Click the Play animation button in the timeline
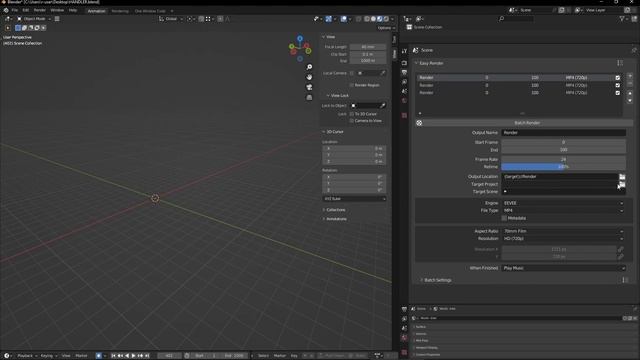Screen dimensions: 640x360 click(133, 356)
